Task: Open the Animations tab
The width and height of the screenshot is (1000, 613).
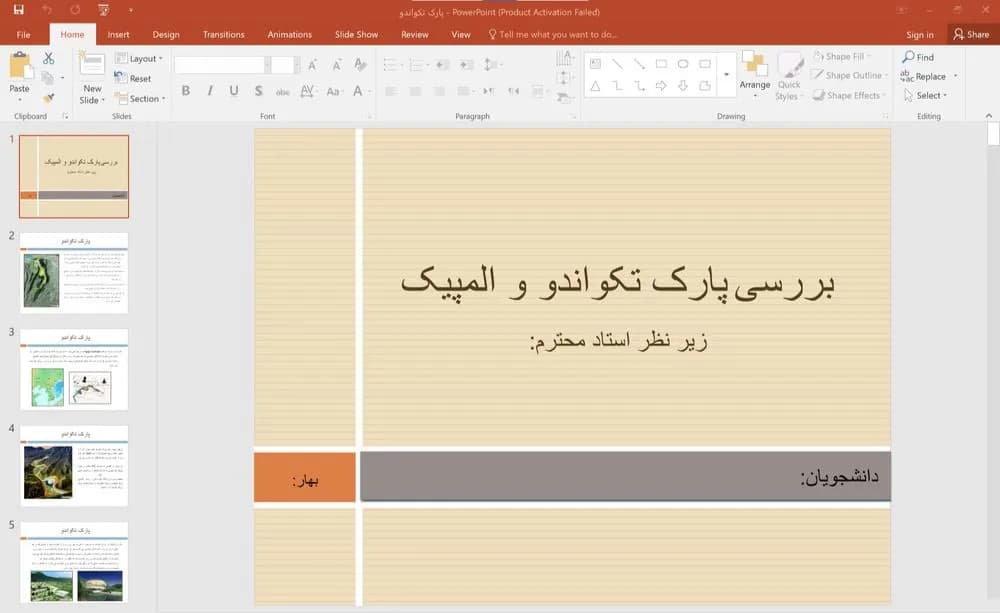Action: pos(290,34)
